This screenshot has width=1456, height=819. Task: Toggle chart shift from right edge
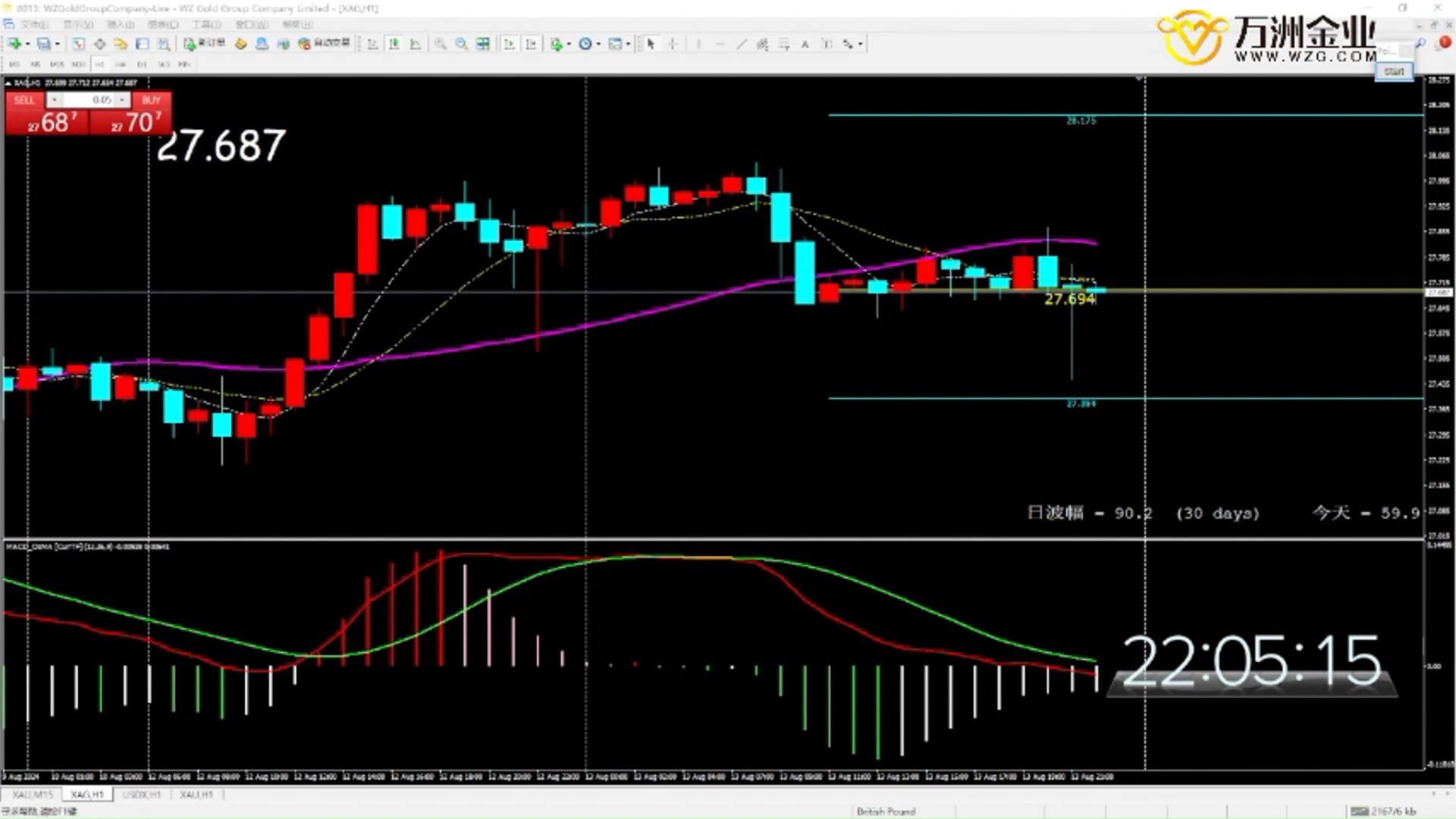pyautogui.click(x=530, y=44)
